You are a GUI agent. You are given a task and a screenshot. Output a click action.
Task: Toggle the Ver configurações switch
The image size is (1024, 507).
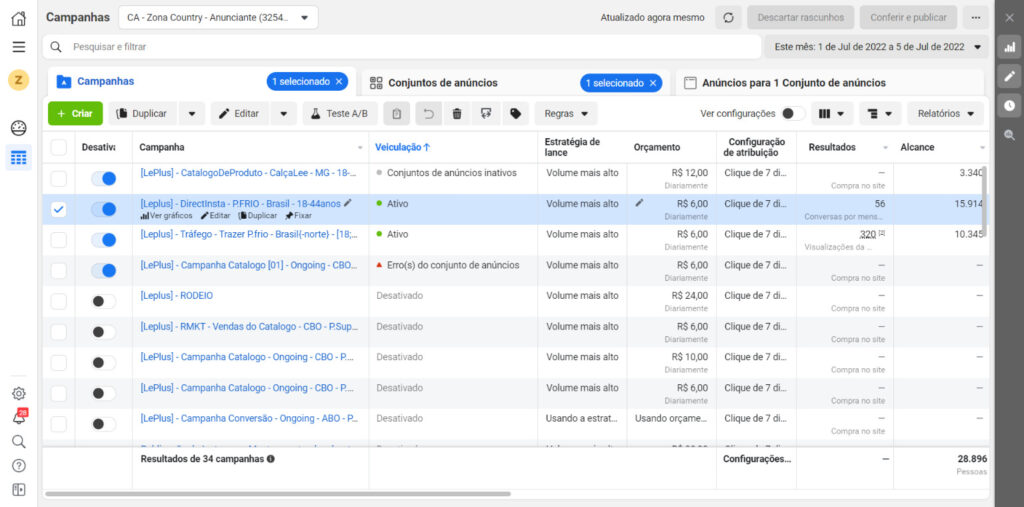click(793, 114)
